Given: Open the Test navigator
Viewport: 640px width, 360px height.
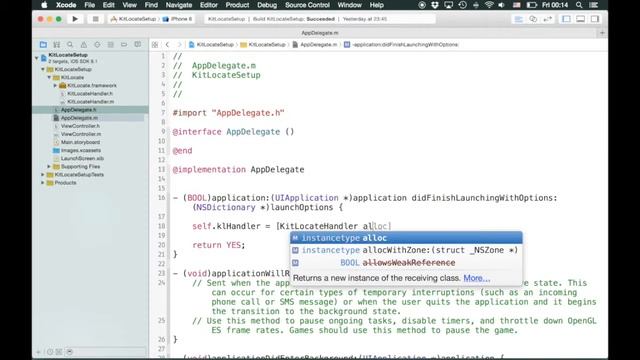Looking at the screenshot, I should tap(97, 44).
